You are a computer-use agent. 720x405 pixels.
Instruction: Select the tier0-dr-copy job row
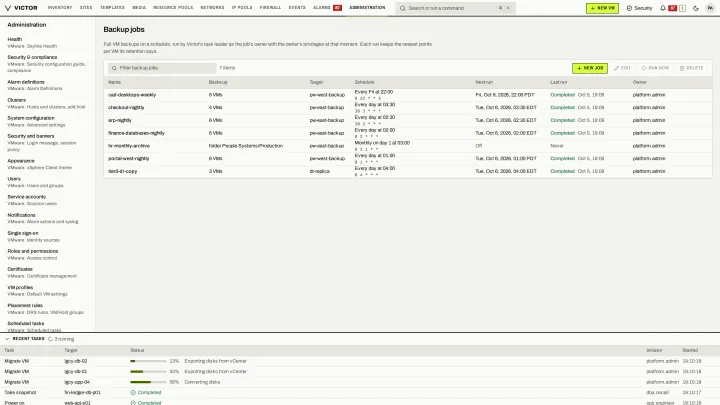tap(408, 171)
